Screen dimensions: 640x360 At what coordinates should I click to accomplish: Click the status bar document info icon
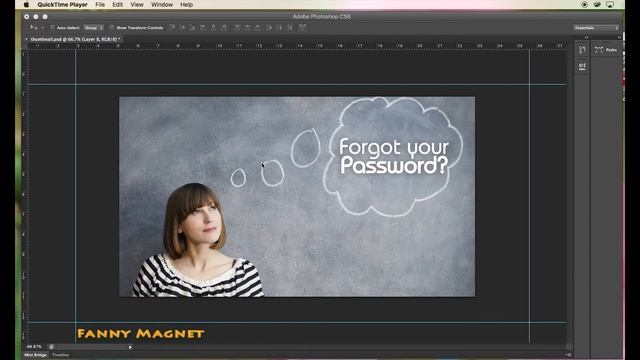coord(51,347)
